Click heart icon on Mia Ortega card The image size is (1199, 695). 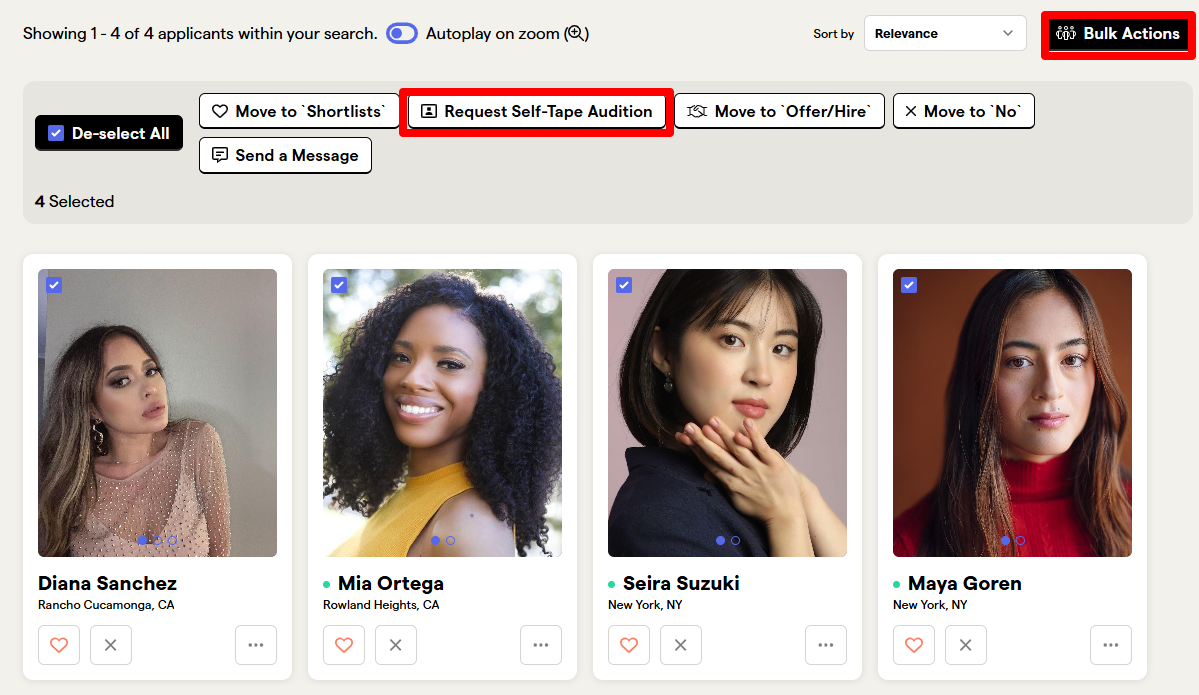[x=344, y=645]
